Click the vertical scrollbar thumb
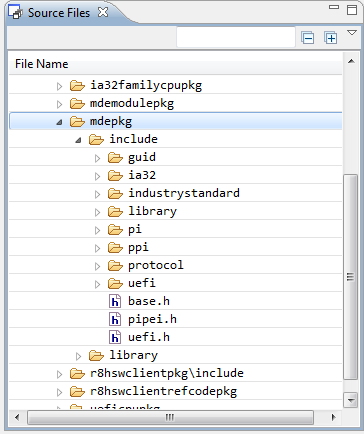The image size is (364, 434). pyautogui.click(x=350, y=276)
